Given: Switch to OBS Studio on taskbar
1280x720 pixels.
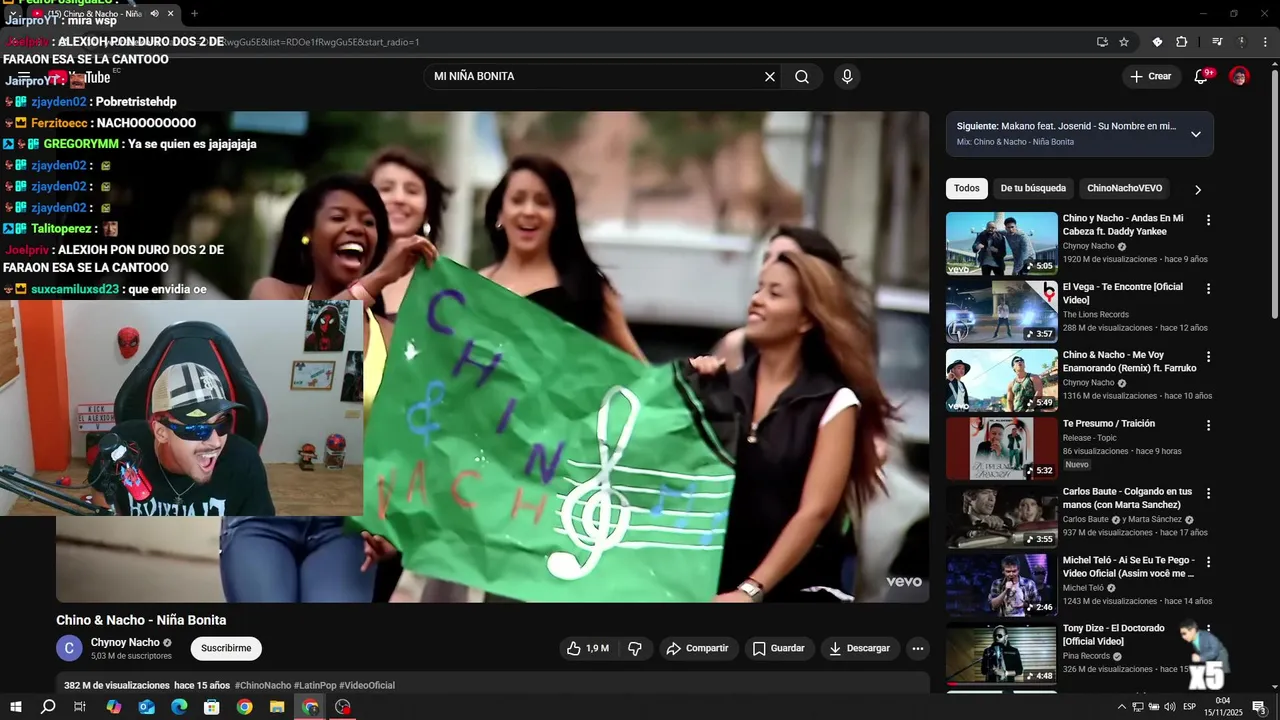Looking at the screenshot, I should pyautogui.click(x=343, y=707).
